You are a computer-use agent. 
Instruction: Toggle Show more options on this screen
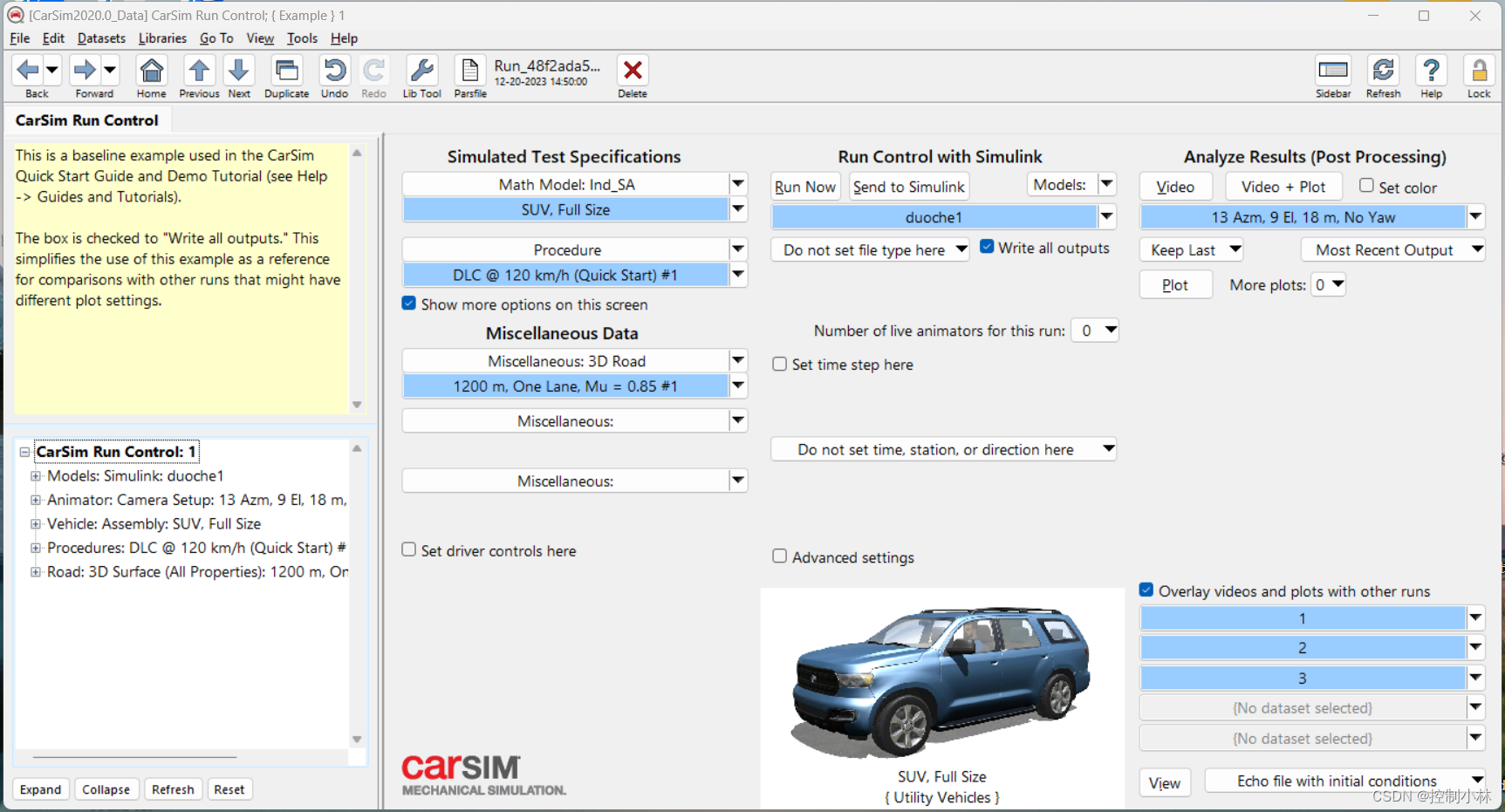tap(408, 304)
